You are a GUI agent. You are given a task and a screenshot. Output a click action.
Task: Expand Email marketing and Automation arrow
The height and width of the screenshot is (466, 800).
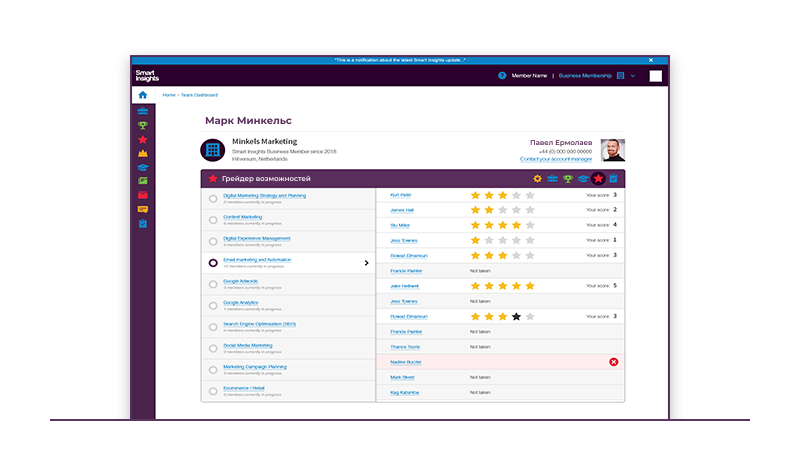[x=366, y=263]
